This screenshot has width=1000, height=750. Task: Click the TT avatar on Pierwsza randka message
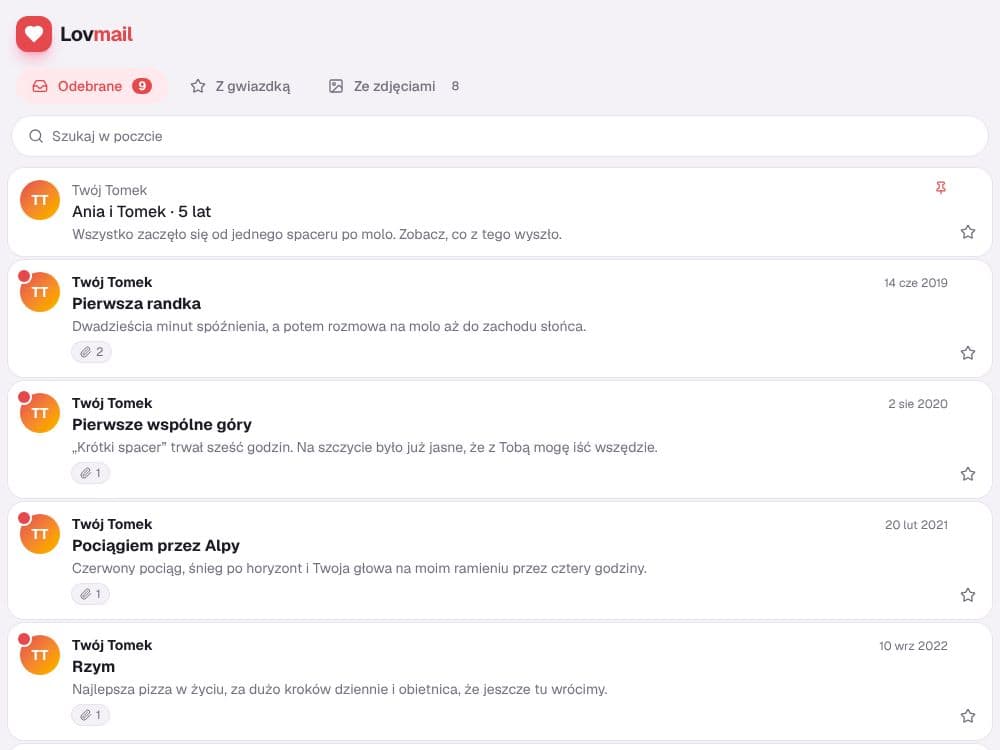click(40, 292)
